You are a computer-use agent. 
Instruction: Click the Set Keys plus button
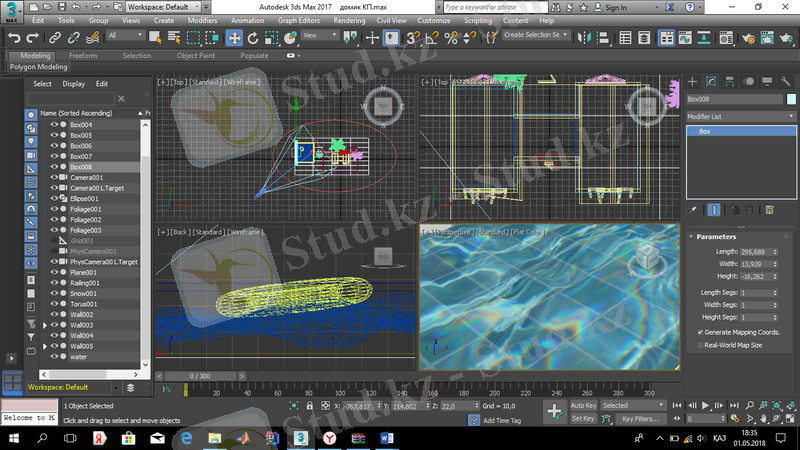coord(554,411)
